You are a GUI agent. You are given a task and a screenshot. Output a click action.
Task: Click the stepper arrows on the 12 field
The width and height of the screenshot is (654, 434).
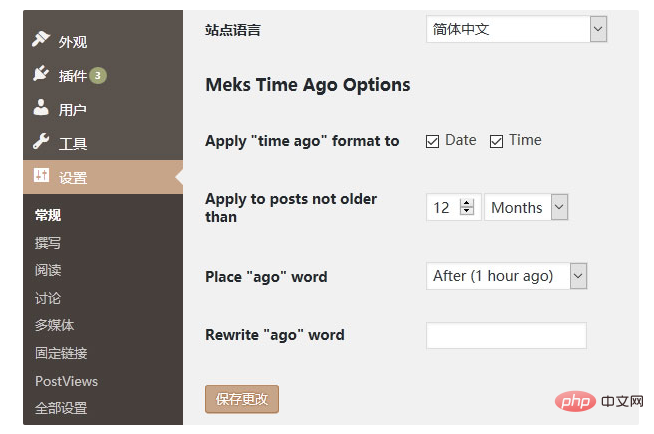click(x=466, y=207)
